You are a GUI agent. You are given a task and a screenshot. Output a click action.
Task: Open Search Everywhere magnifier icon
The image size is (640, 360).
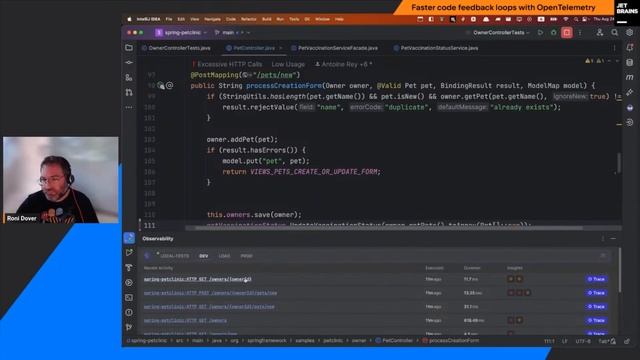click(615, 33)
